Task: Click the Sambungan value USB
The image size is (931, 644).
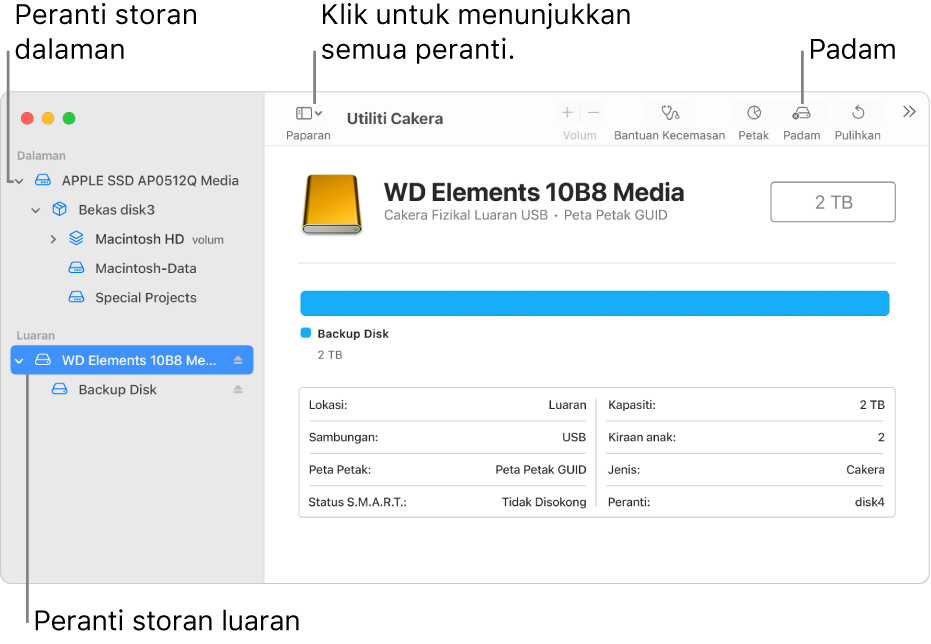Action: (x=574, y=437)
